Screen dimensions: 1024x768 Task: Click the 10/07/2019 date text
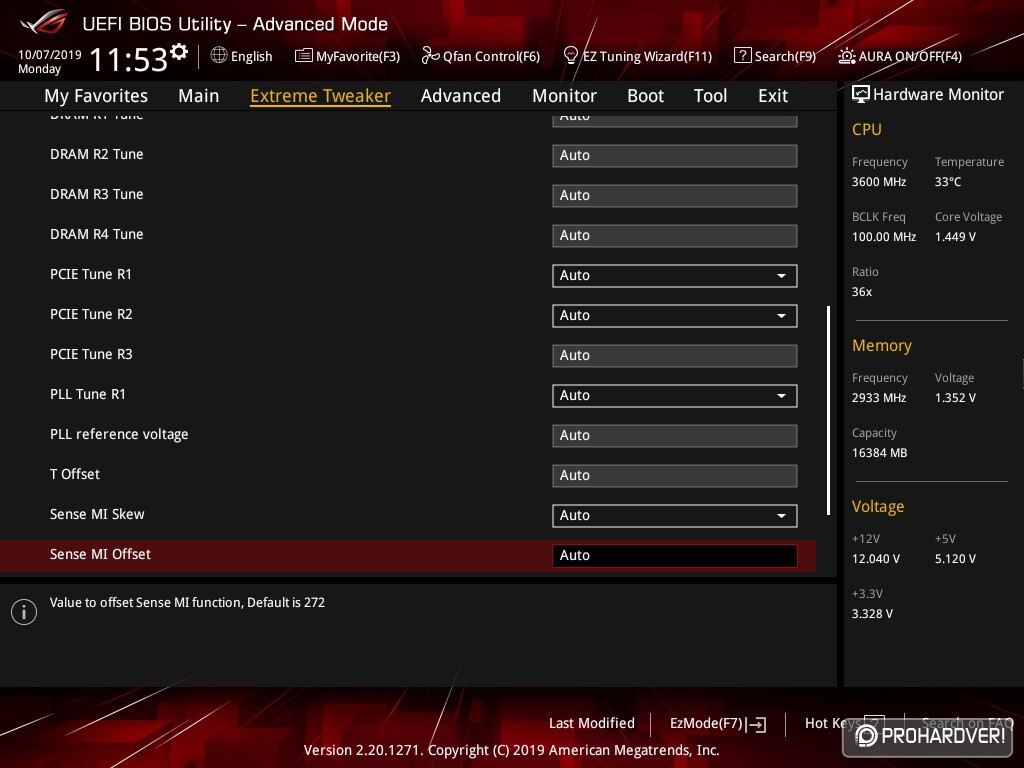pyautogui.click(x=50, y=54)
